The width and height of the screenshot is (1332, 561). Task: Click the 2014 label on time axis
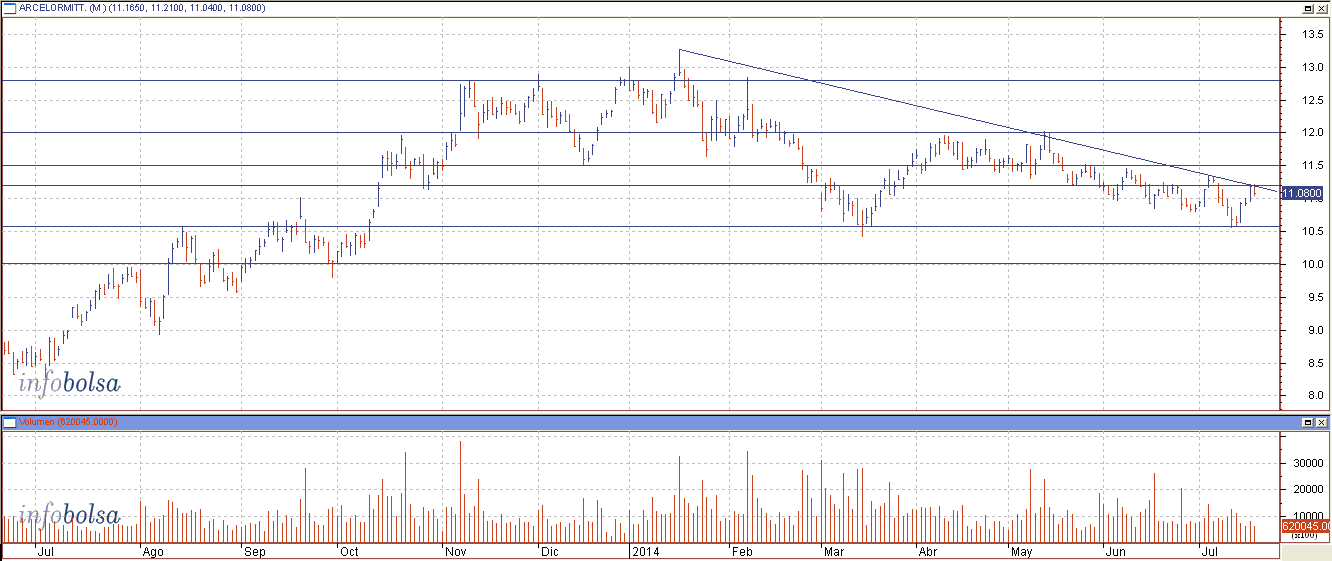point(643,551)
